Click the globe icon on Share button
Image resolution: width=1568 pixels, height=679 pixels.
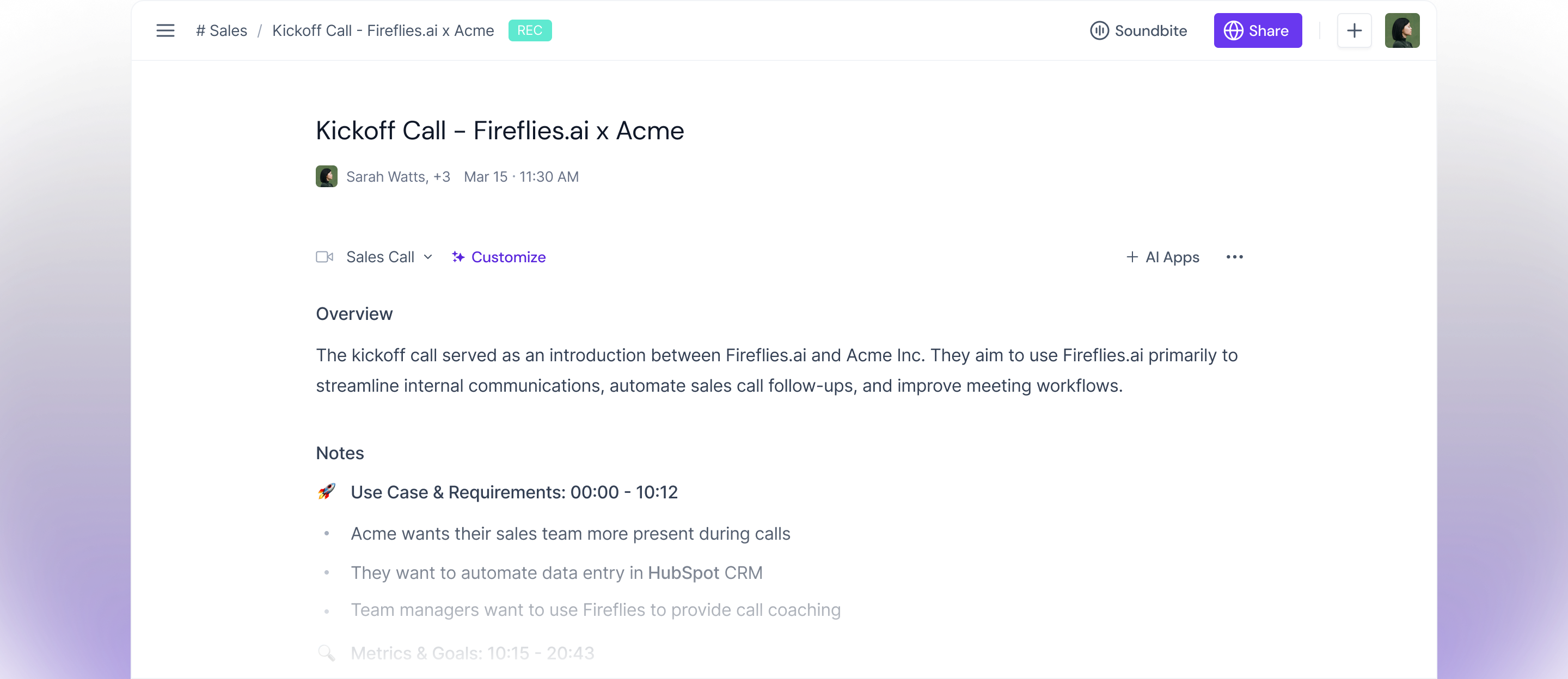click(1233, 30)
